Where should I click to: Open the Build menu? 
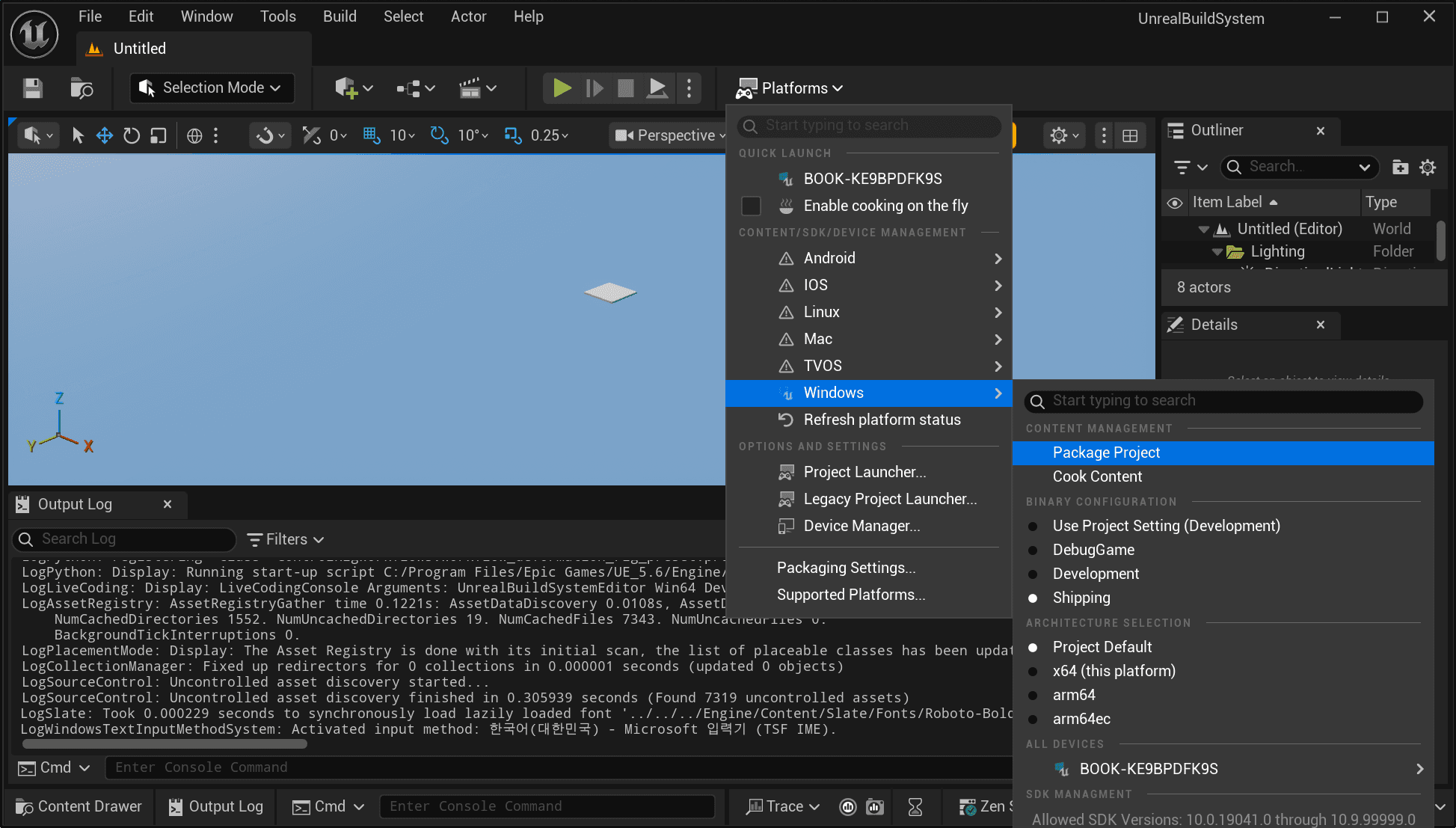(x=340, y=16)
